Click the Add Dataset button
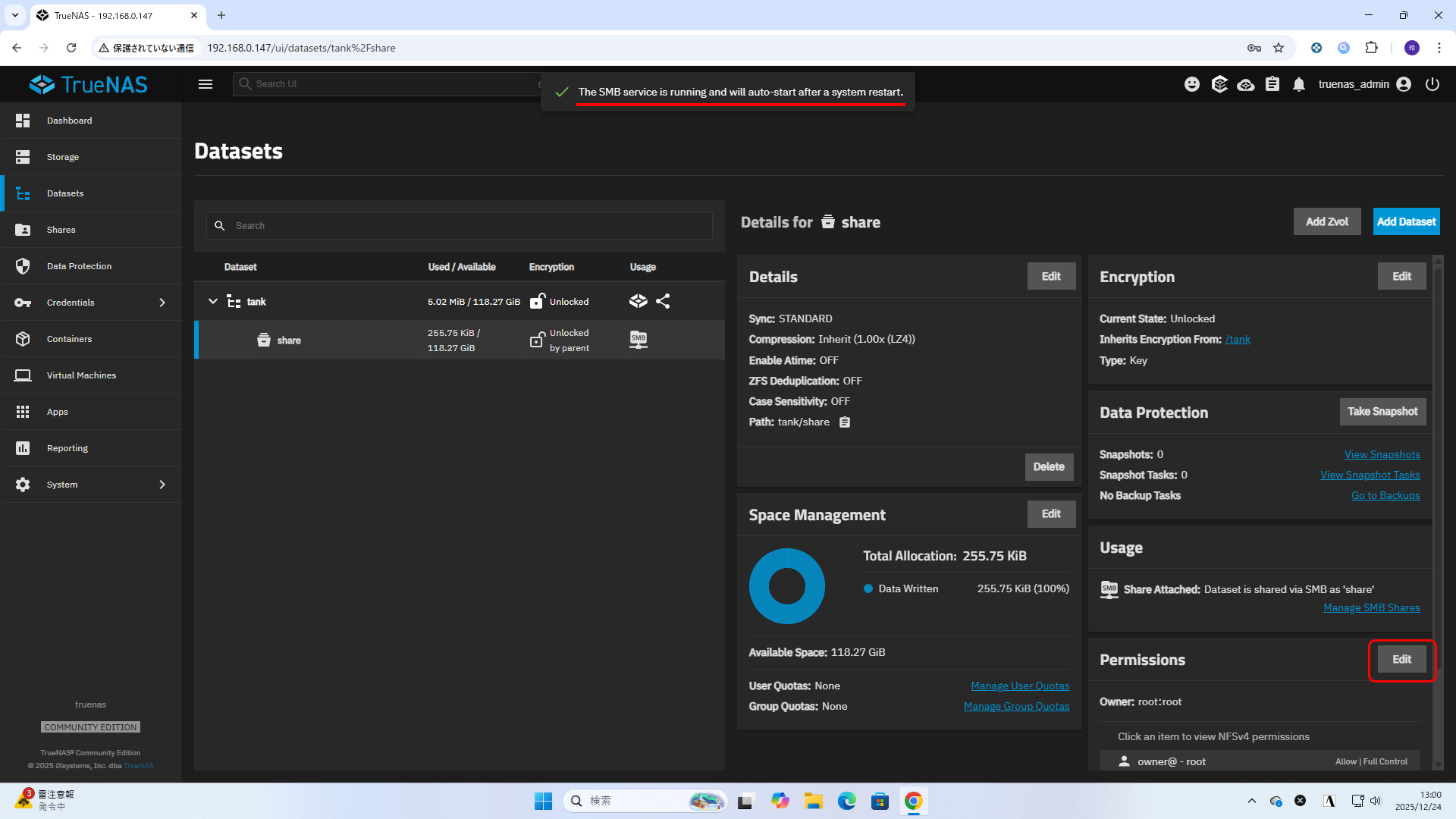 [x=1406, y=221]
